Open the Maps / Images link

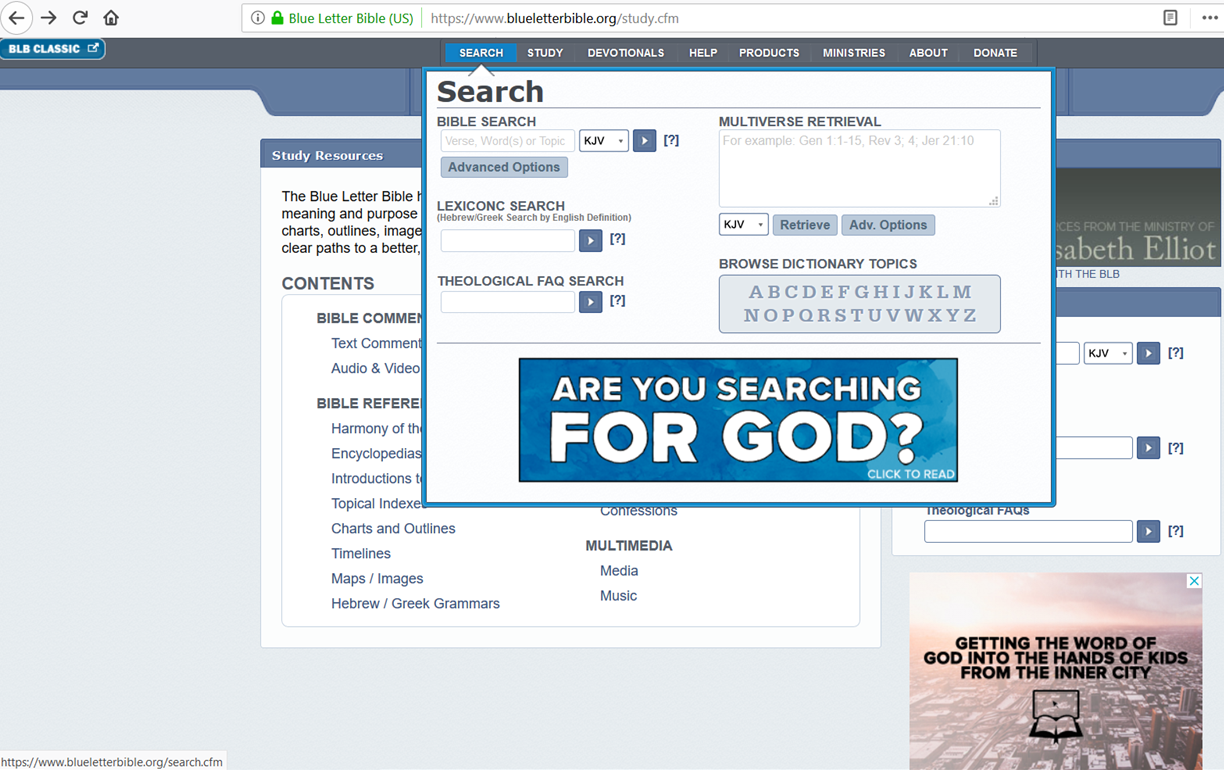[377, 579]
